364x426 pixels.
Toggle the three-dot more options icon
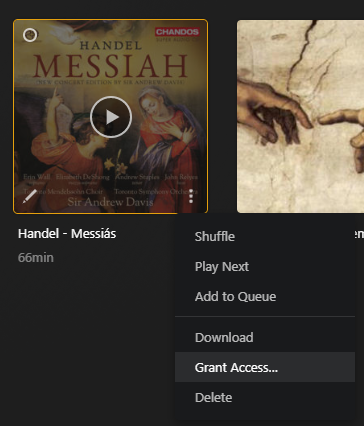(191, 196)
